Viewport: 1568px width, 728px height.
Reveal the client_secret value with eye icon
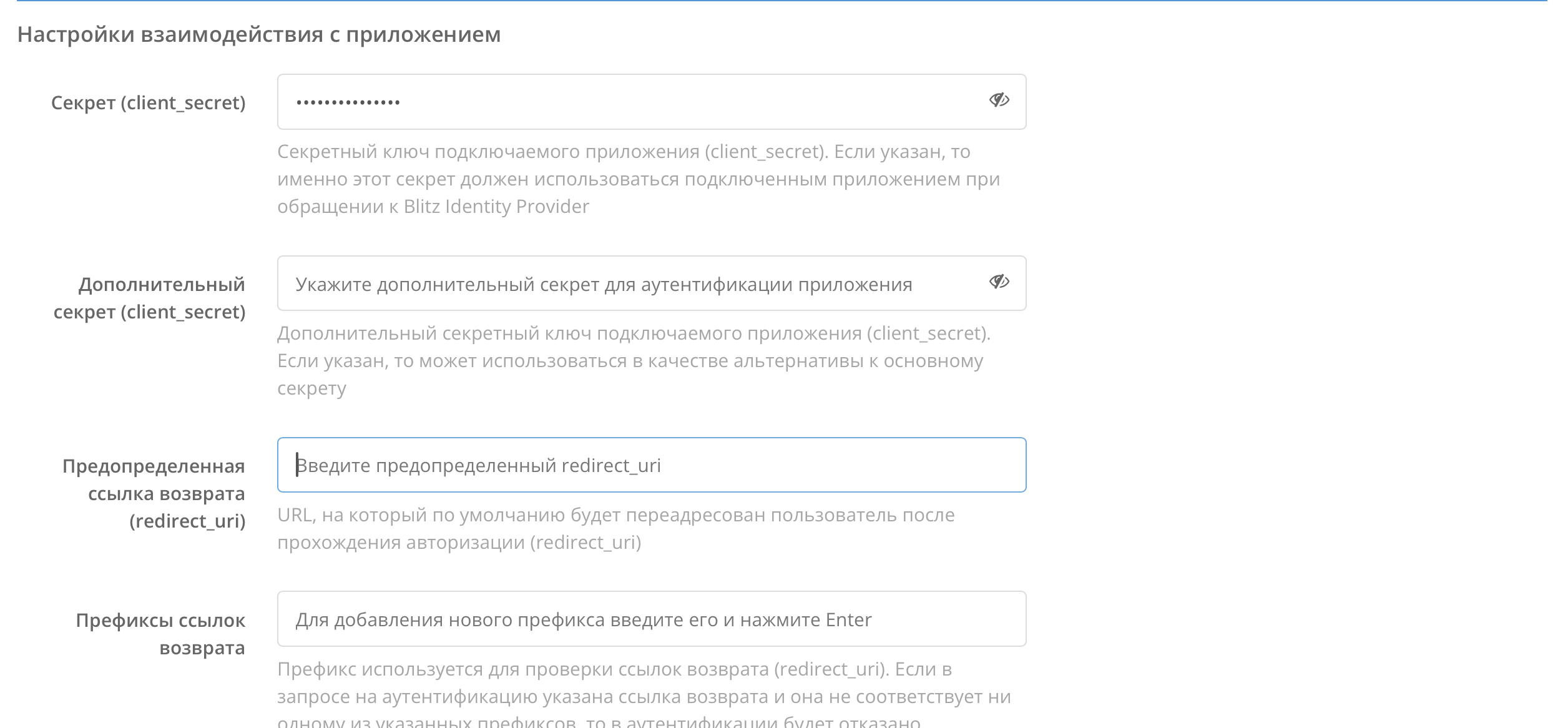999,100
